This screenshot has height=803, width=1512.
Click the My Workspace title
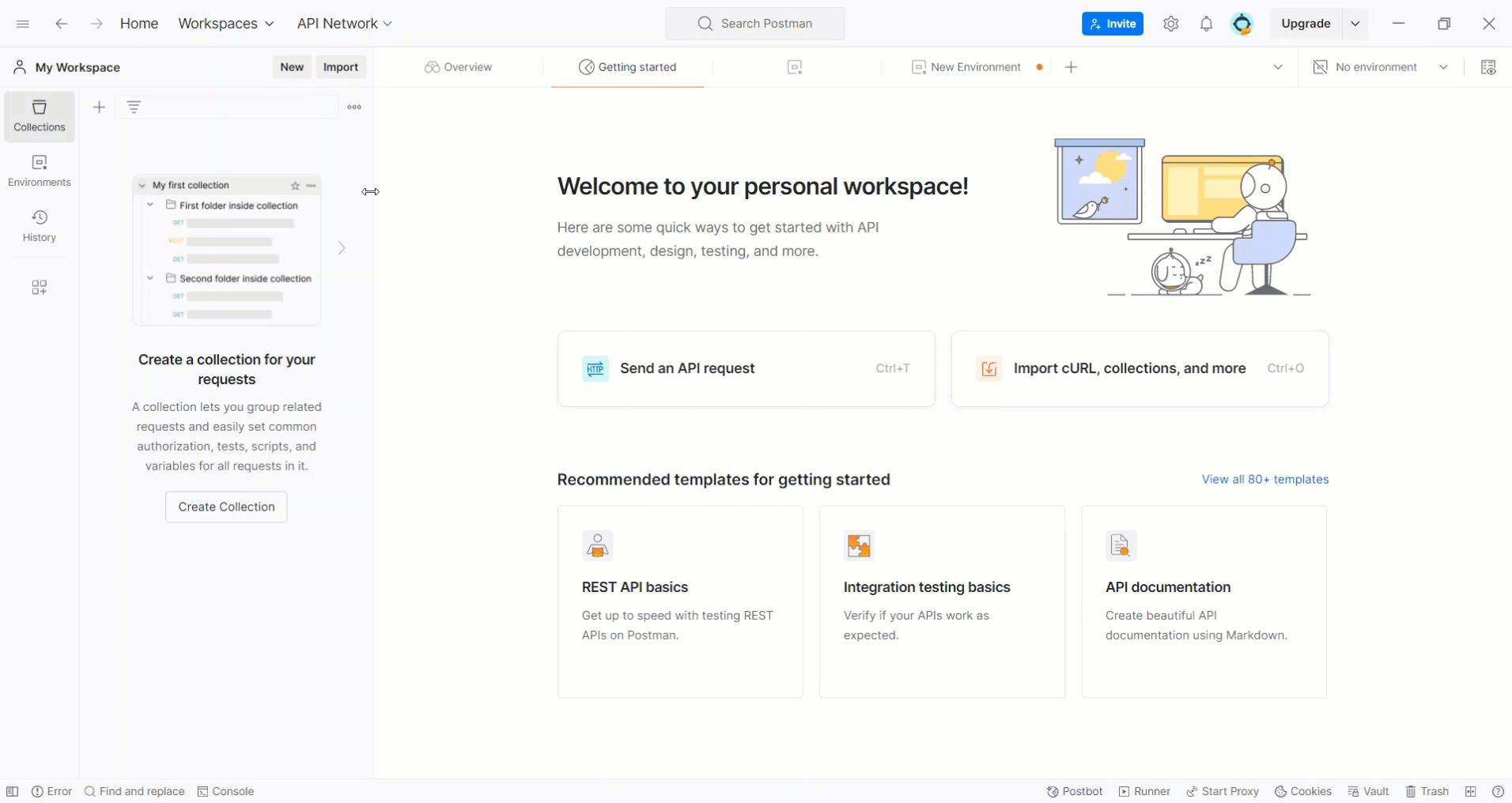click(77, 68)
